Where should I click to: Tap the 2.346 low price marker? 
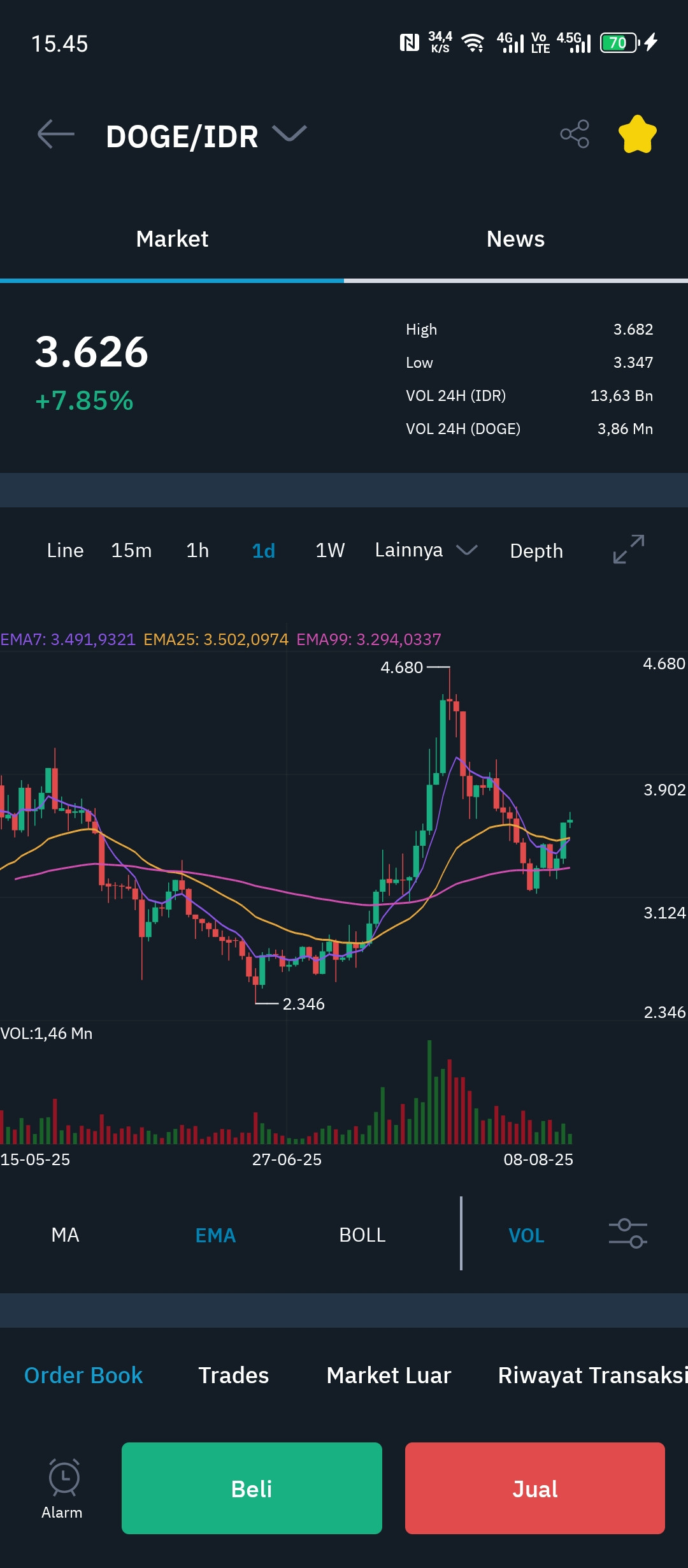point(304,1004)
